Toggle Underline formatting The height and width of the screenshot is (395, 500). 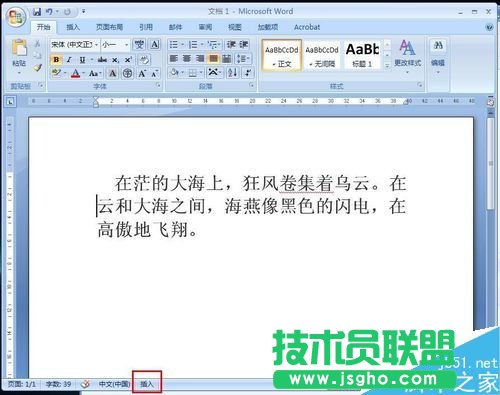[82, 60]
